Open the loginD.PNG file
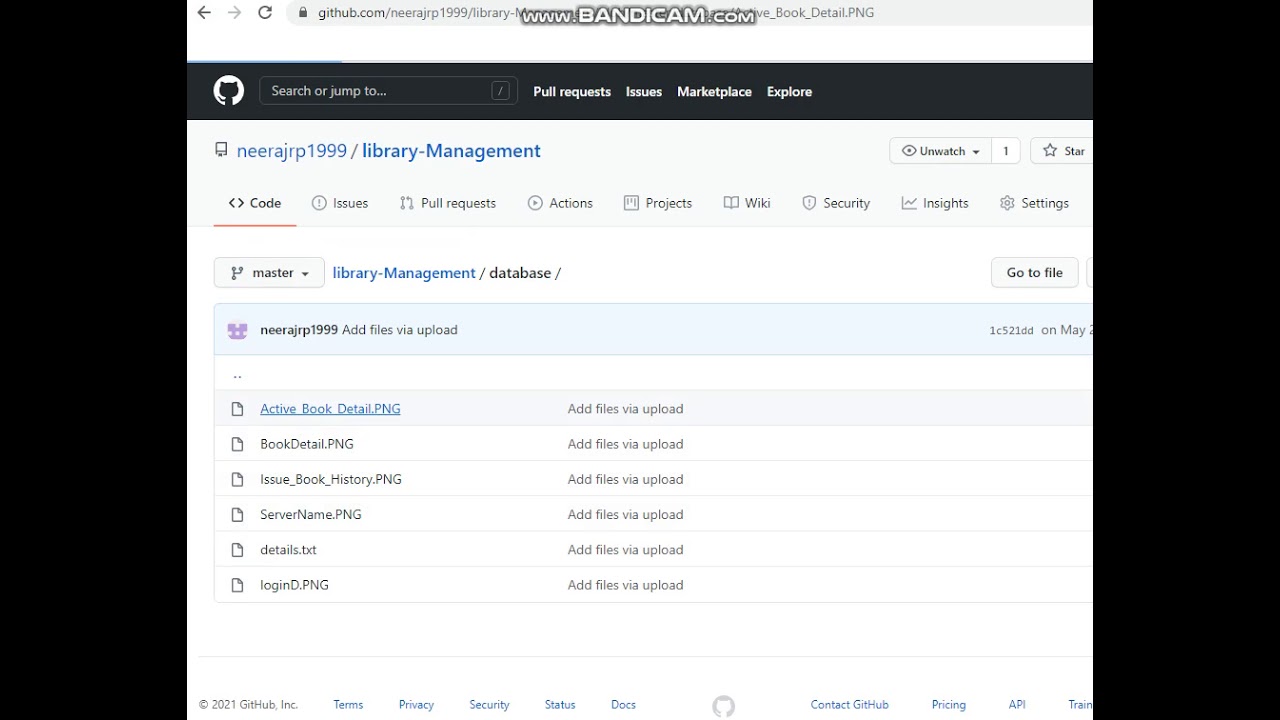 (x=294, y=585)
